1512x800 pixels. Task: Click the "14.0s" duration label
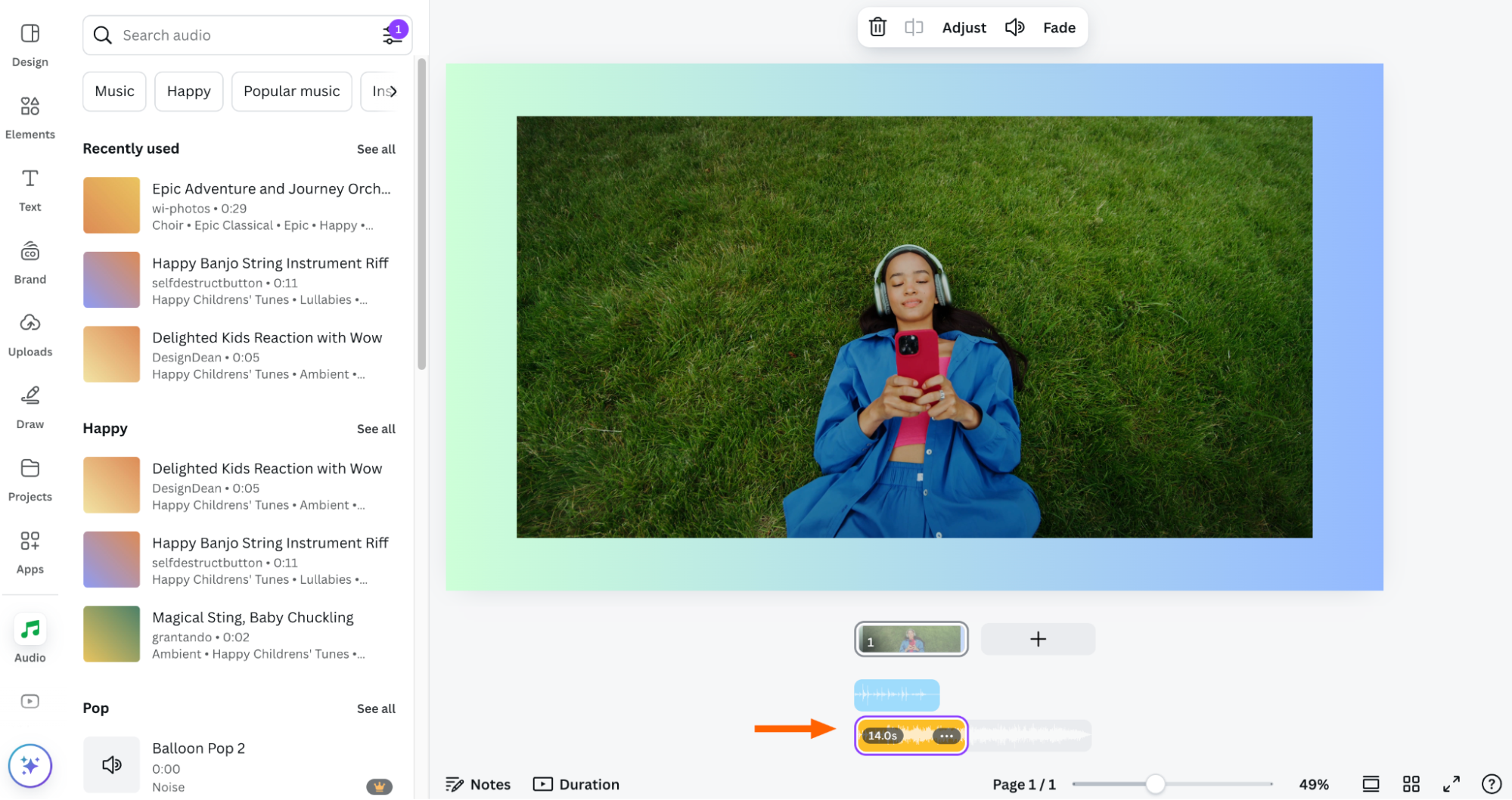[x=882, y=735]
